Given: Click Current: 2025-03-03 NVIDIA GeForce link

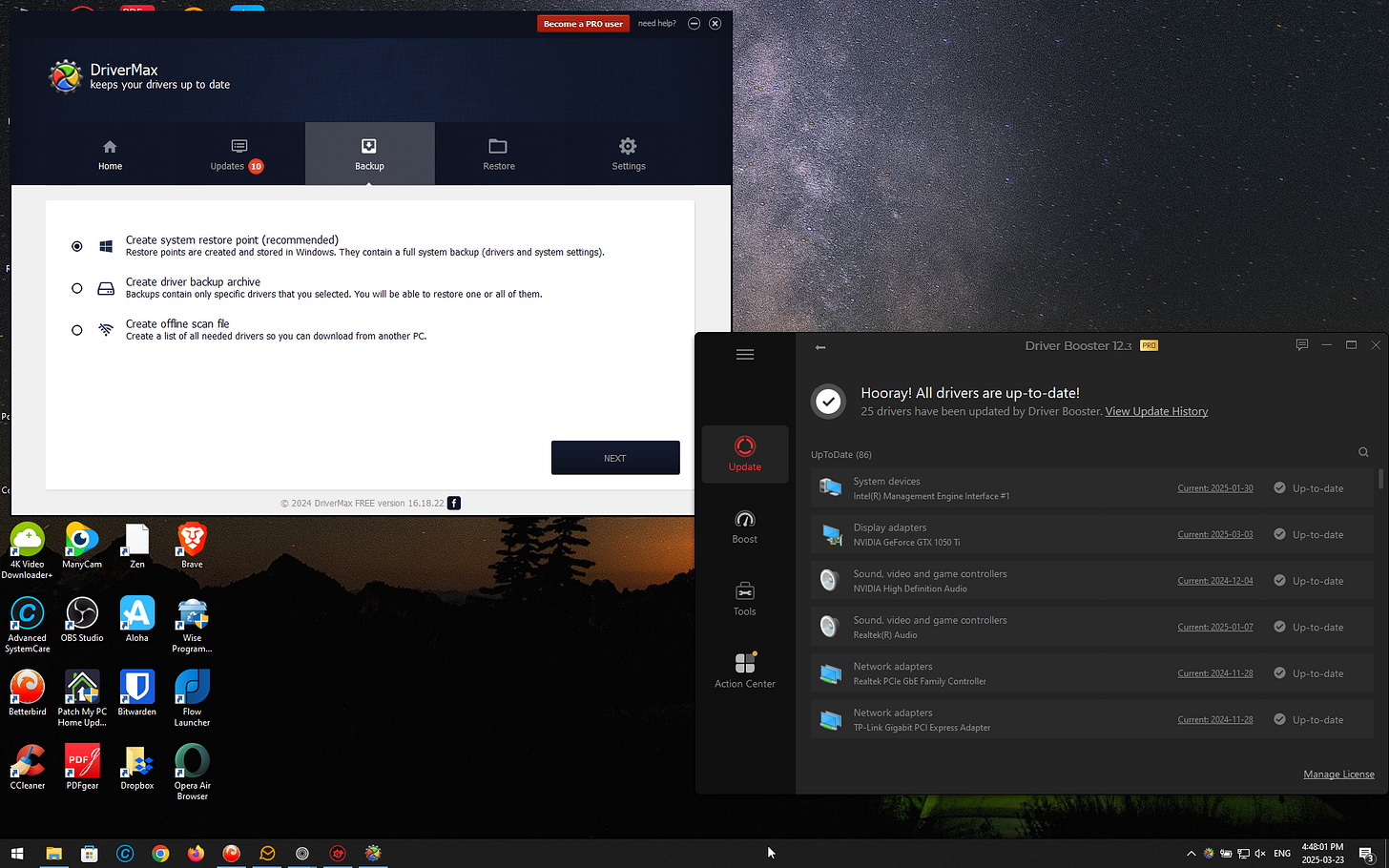Looking at the screenshot, I should pyautogui.click(x=1215, y=534).
